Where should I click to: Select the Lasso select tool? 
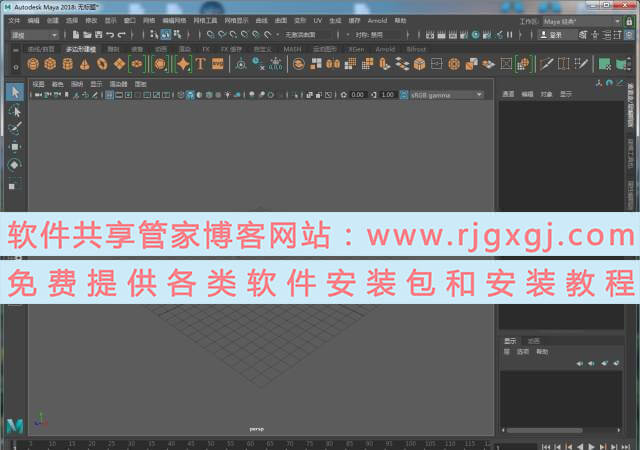(x=15, y=111)
